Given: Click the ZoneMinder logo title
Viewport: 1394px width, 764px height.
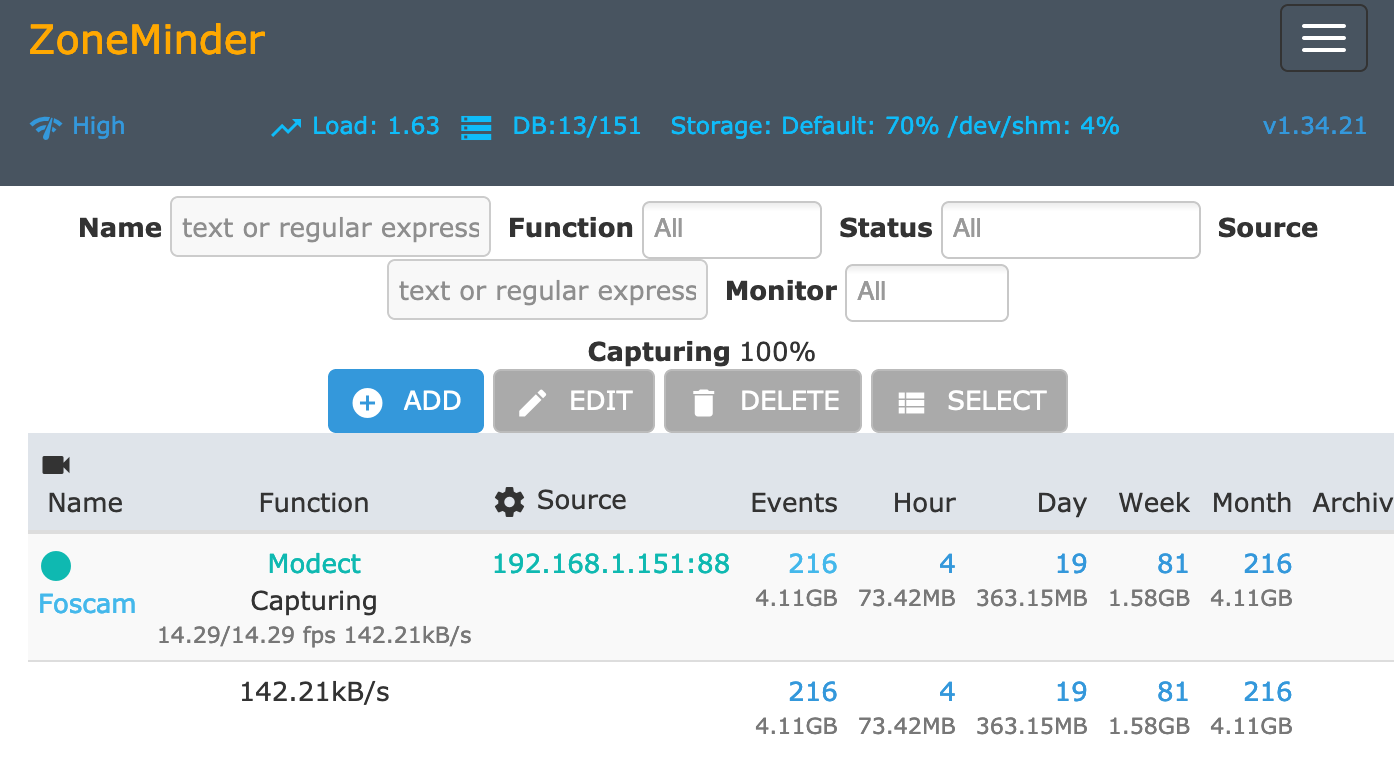Looking at the screenshot, I should 147,40.
